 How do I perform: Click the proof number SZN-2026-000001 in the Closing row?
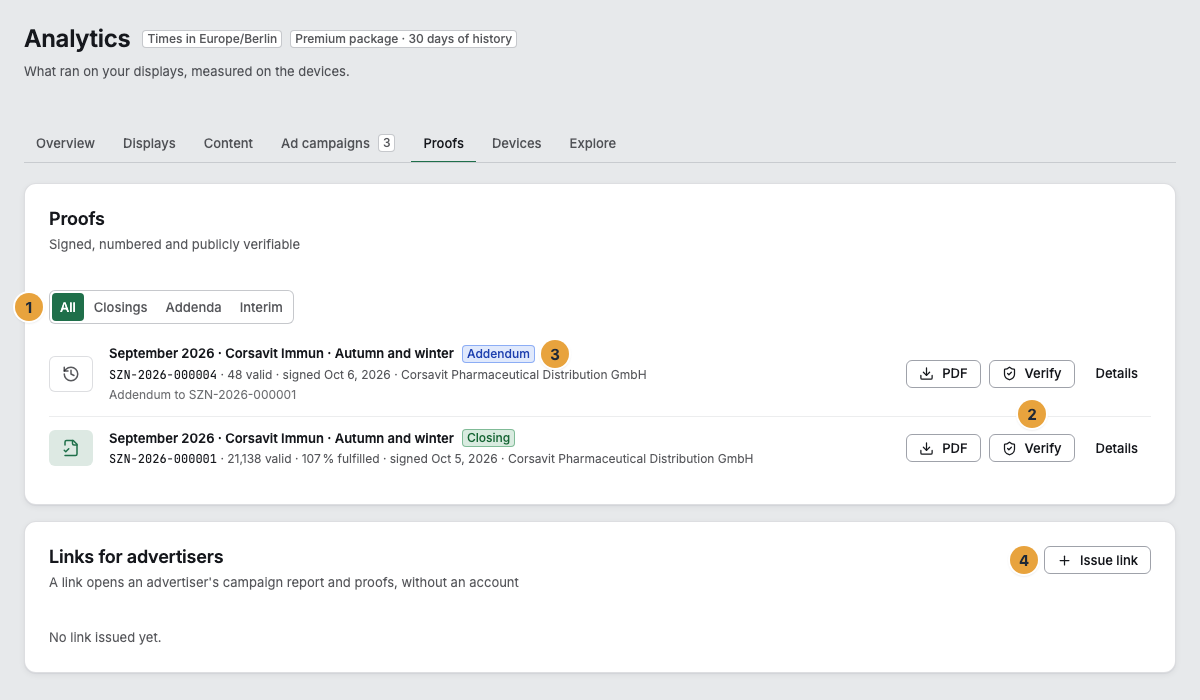(163, 459)
